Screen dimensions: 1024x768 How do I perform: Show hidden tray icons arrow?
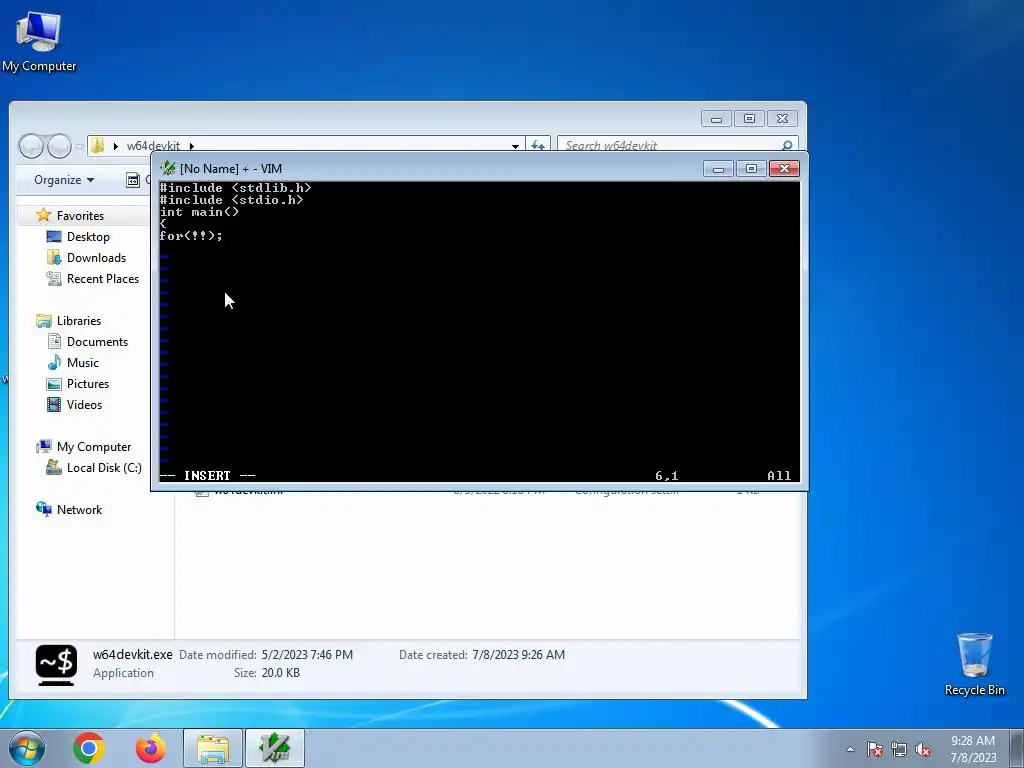pyautogui.click(x=850, y=749)
